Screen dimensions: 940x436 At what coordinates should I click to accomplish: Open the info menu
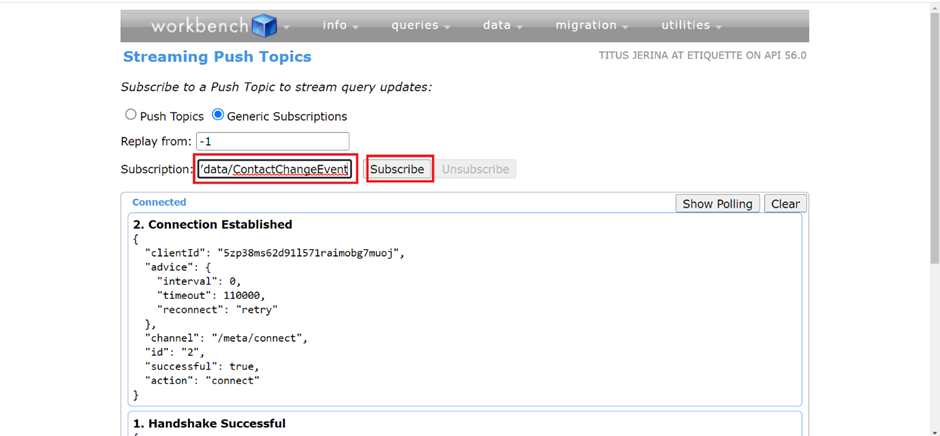tap(341, 25)
